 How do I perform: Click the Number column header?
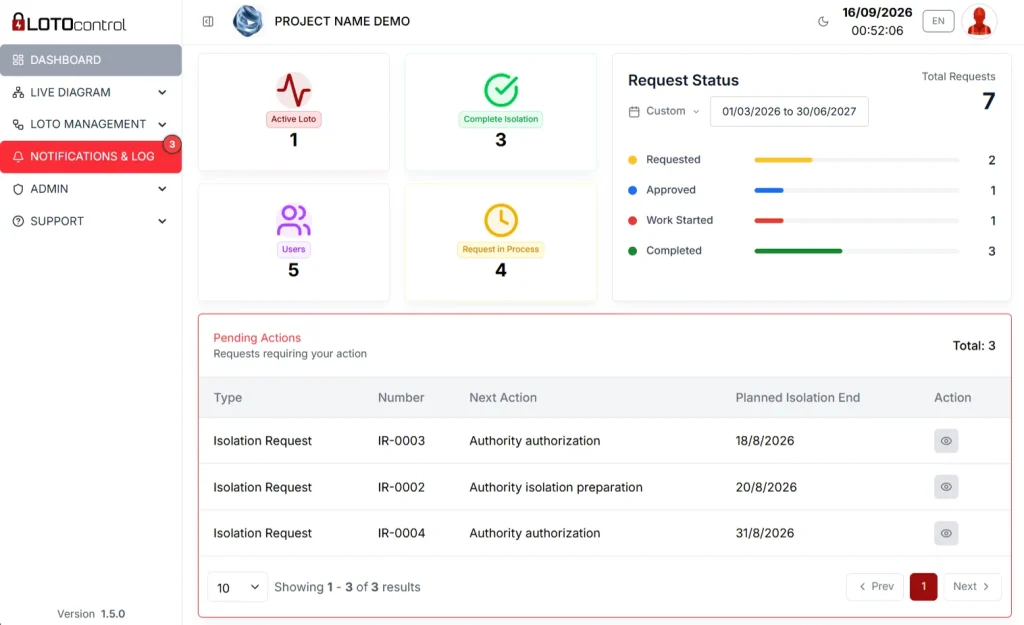(401, 397)
